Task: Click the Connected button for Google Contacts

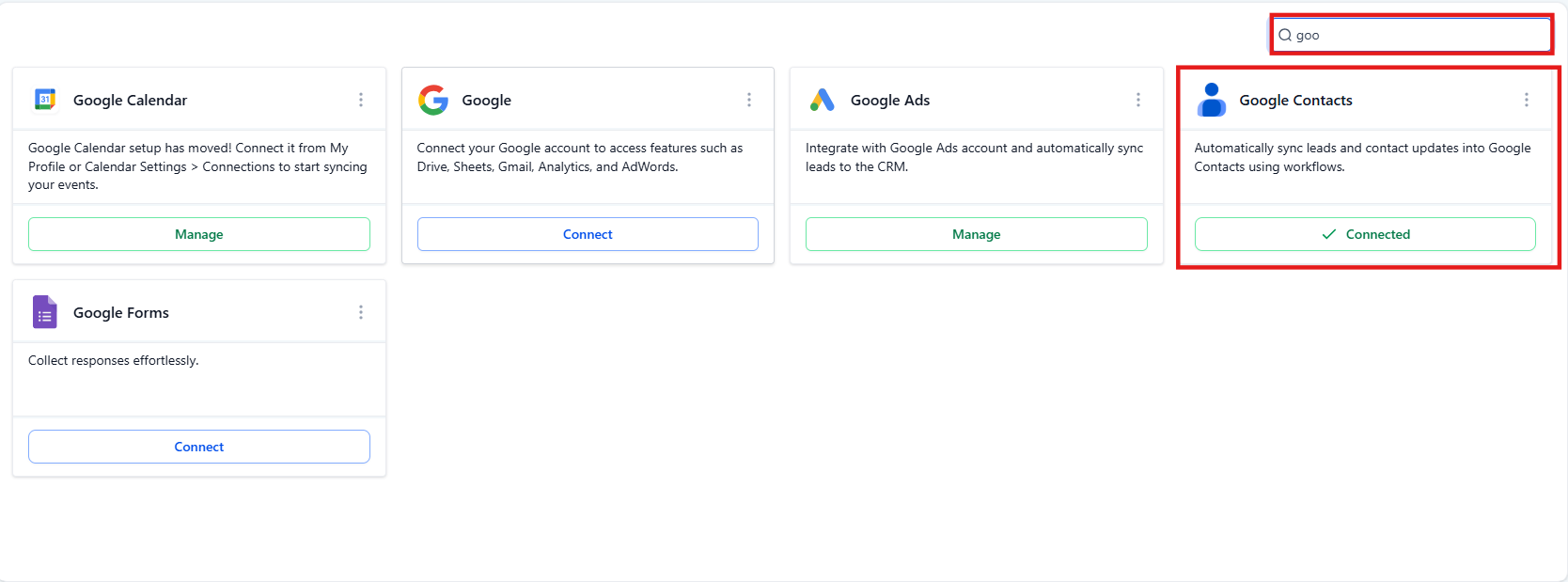Action: click(x=1365, y=234)
